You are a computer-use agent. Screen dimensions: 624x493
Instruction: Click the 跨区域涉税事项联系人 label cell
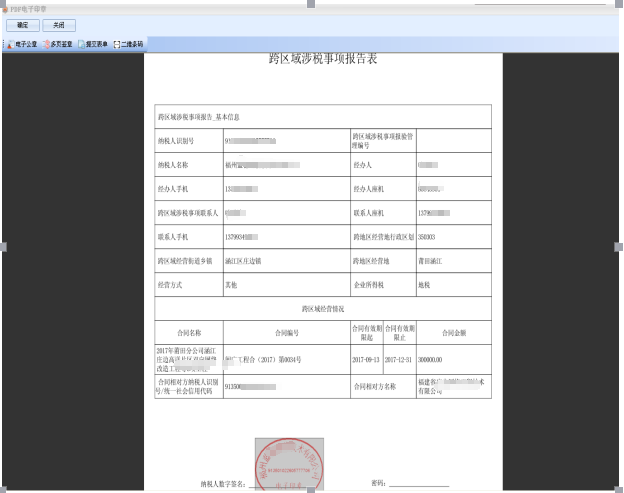189,213
